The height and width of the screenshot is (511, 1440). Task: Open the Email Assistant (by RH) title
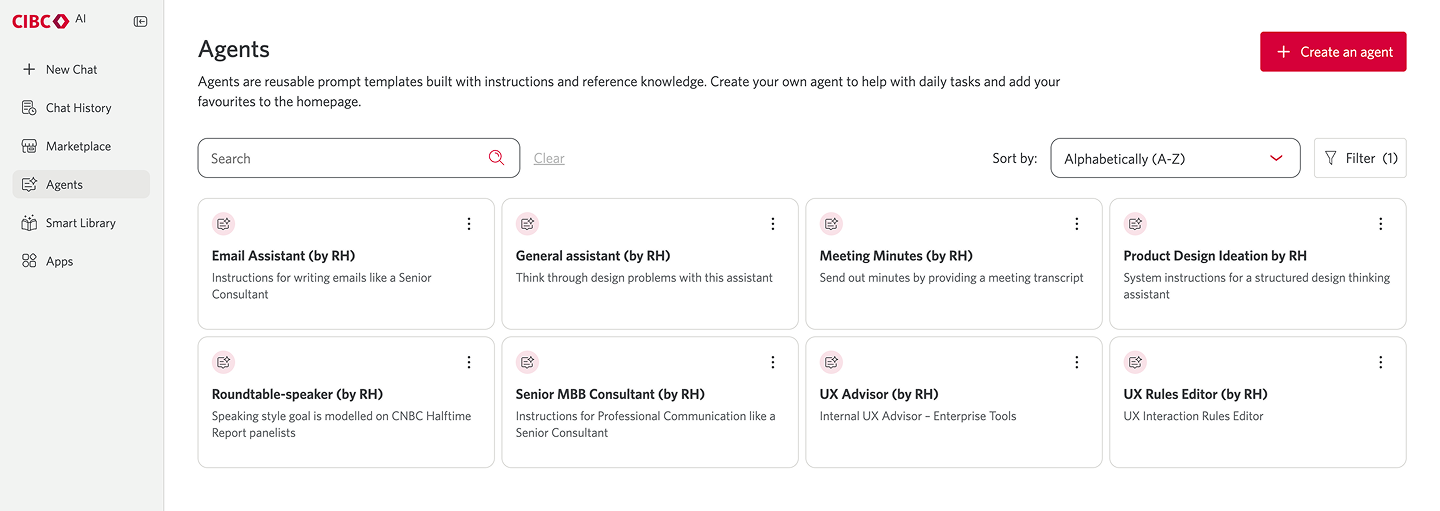point(284,256)
